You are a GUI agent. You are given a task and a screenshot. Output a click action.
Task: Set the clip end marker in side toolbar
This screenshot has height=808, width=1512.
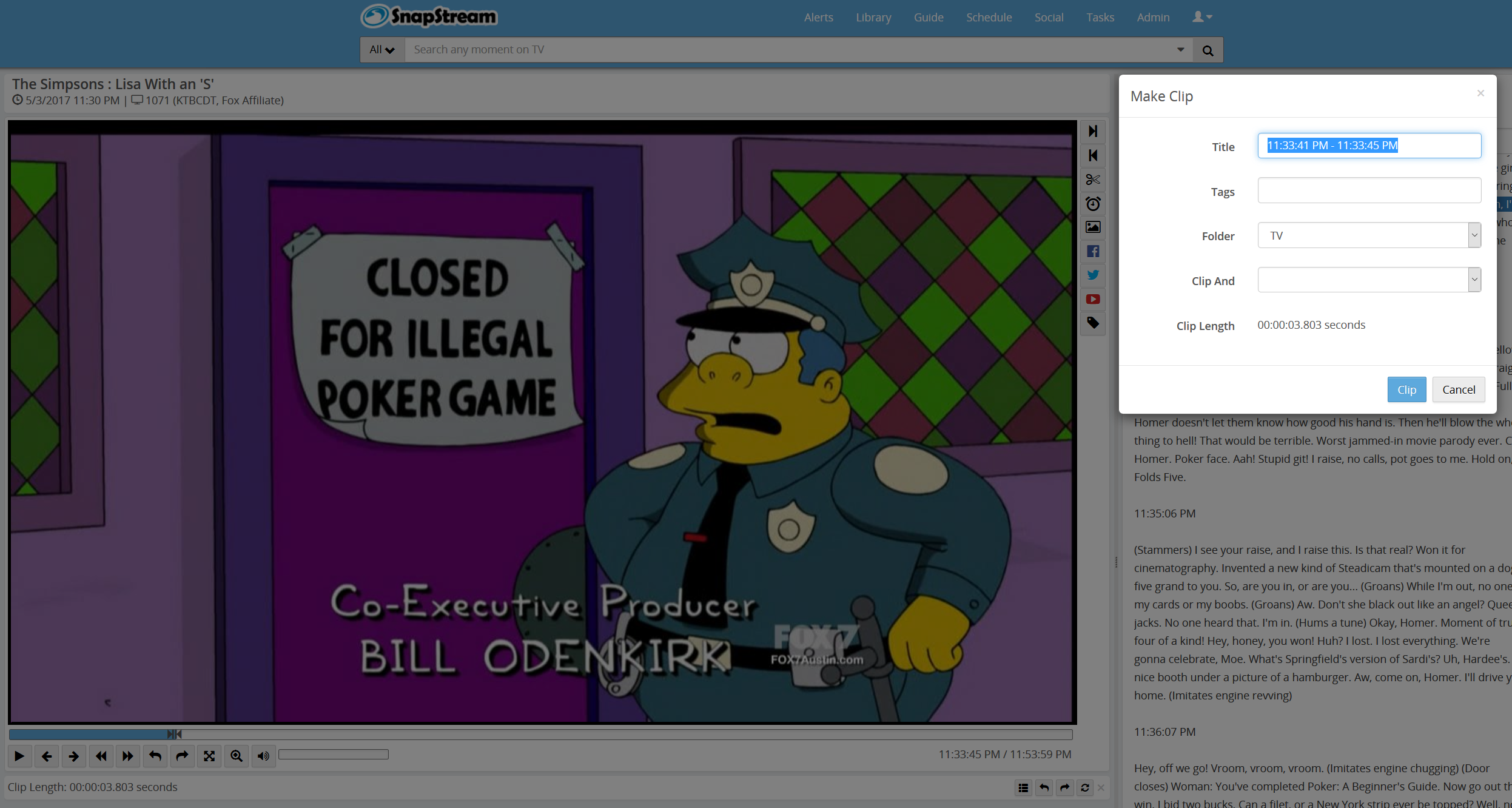click(1093, 156)
